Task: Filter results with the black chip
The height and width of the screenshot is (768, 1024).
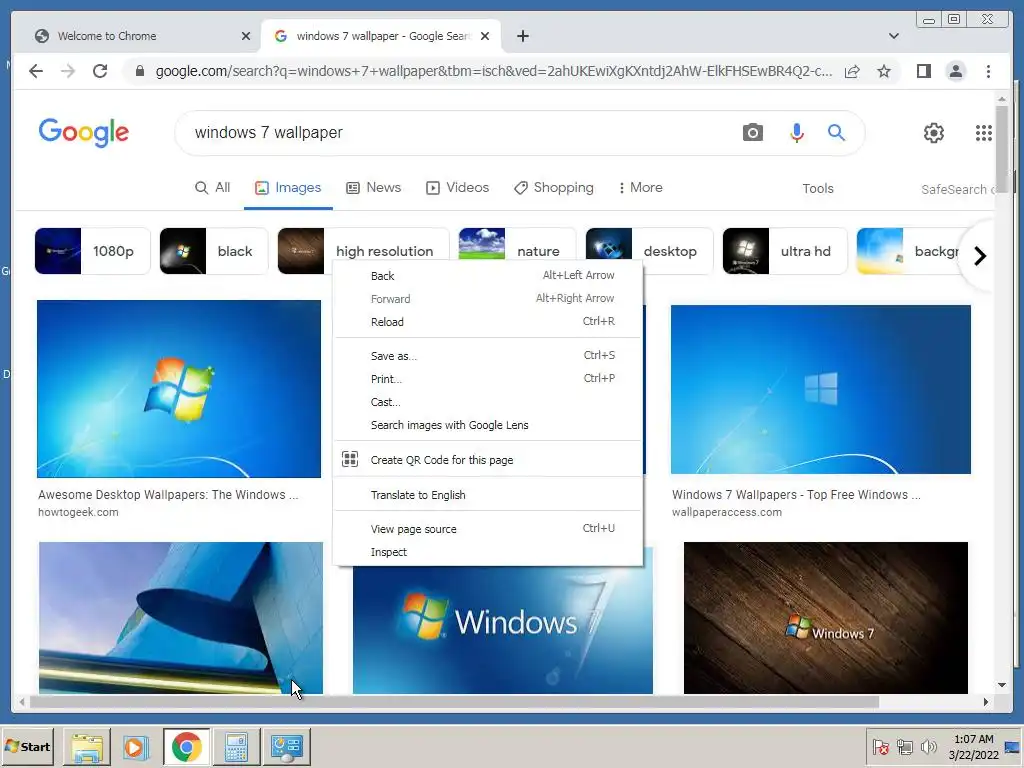Action: click(x=214, y=251)
